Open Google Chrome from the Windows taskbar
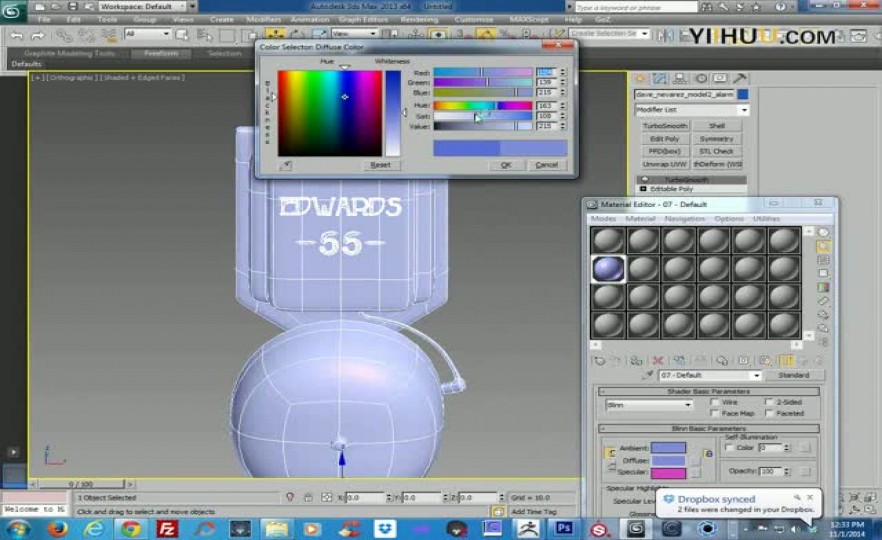The image size is (882, 540). 130,529
